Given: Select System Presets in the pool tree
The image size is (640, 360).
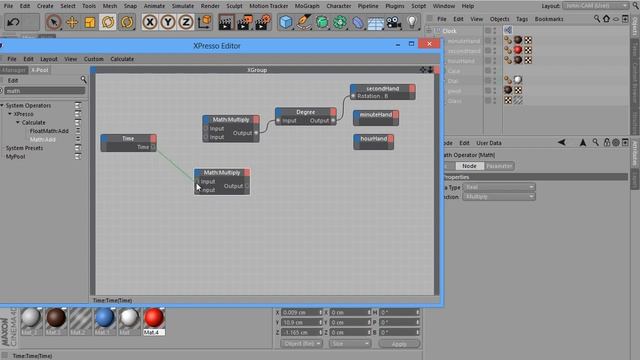Looking at the screenshot, I should point(24,148).
